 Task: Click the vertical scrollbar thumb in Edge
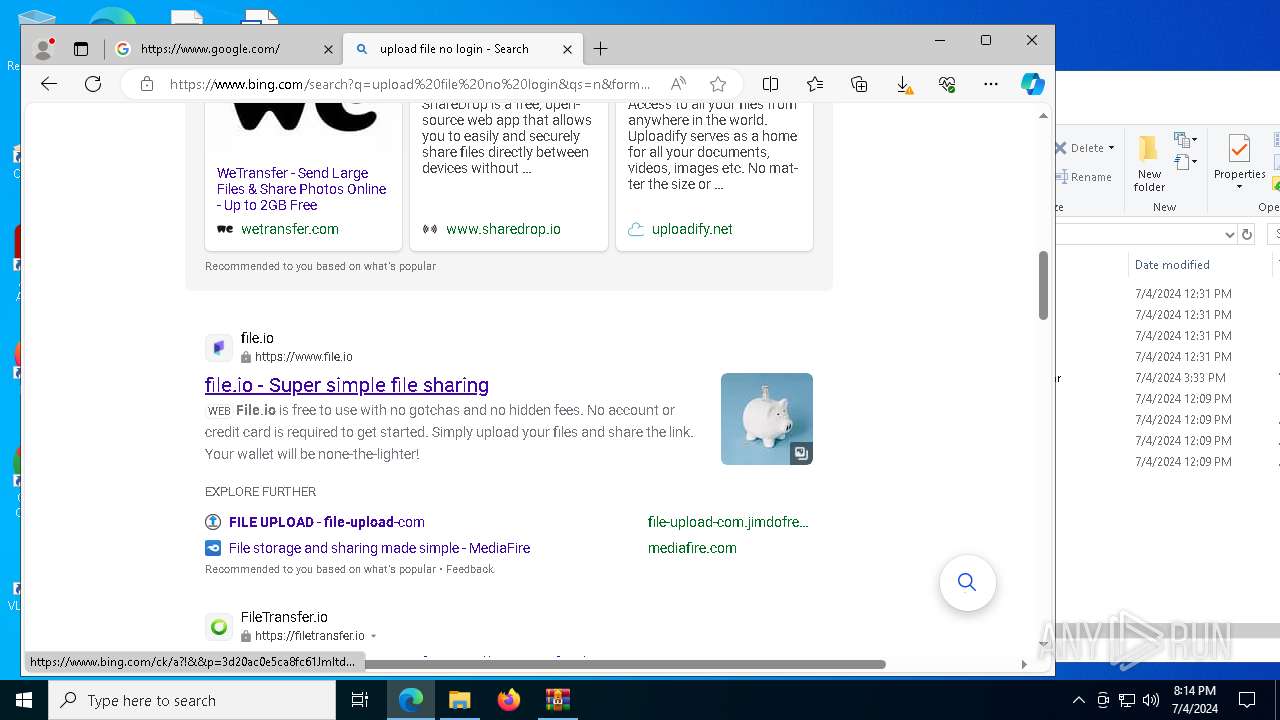[x=1043, y=285]
